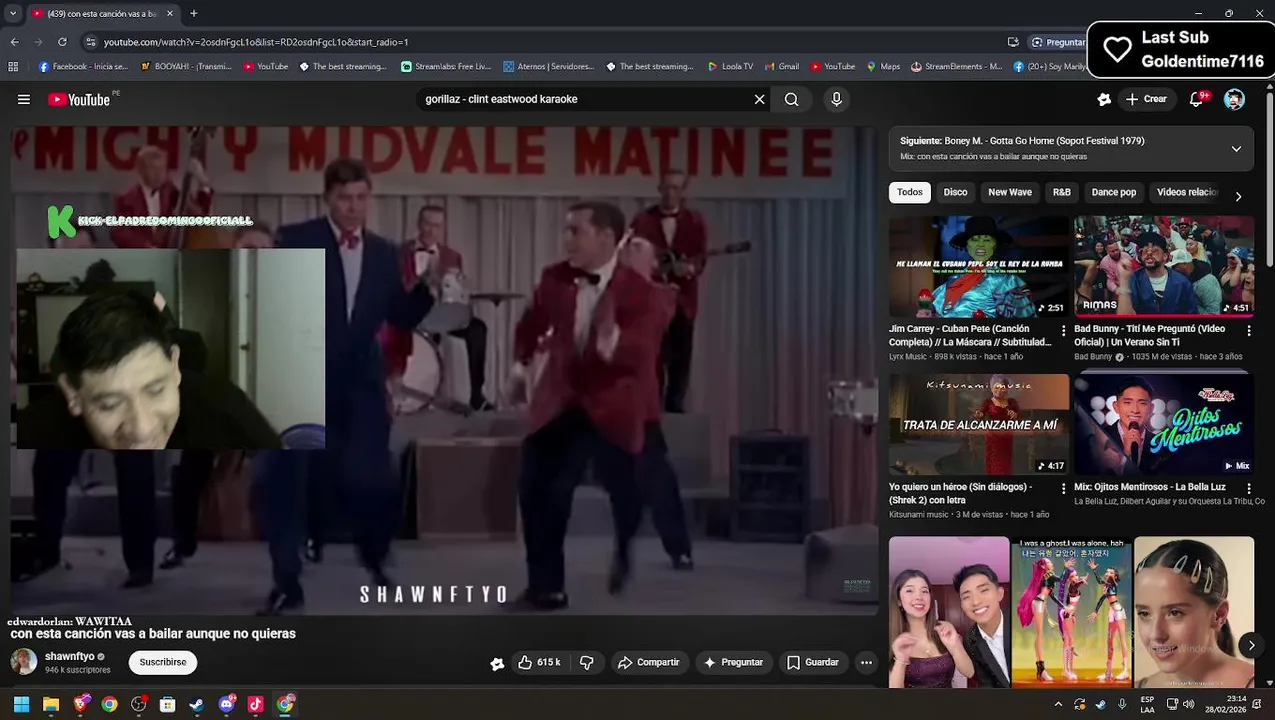Click the video title text below player
The width and height of the screenshot is (1275, 720).
[153, 634]
